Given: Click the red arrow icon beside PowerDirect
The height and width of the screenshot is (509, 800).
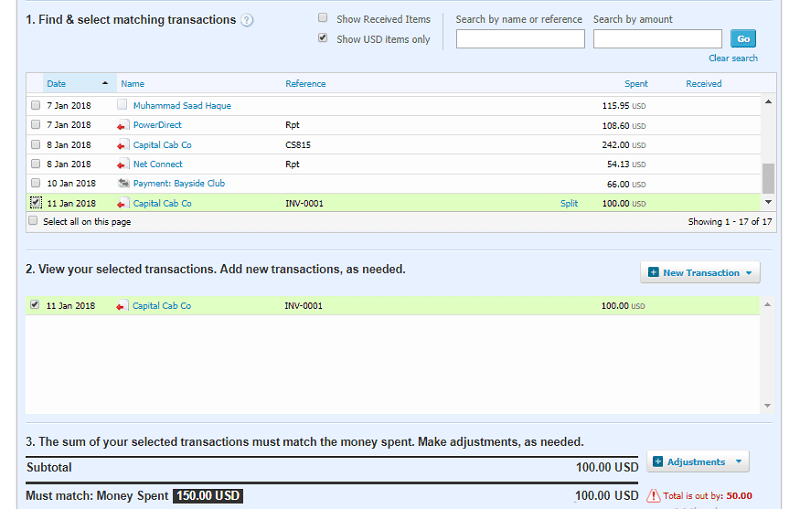Looking at the screenshot, I should pos(122,125).
